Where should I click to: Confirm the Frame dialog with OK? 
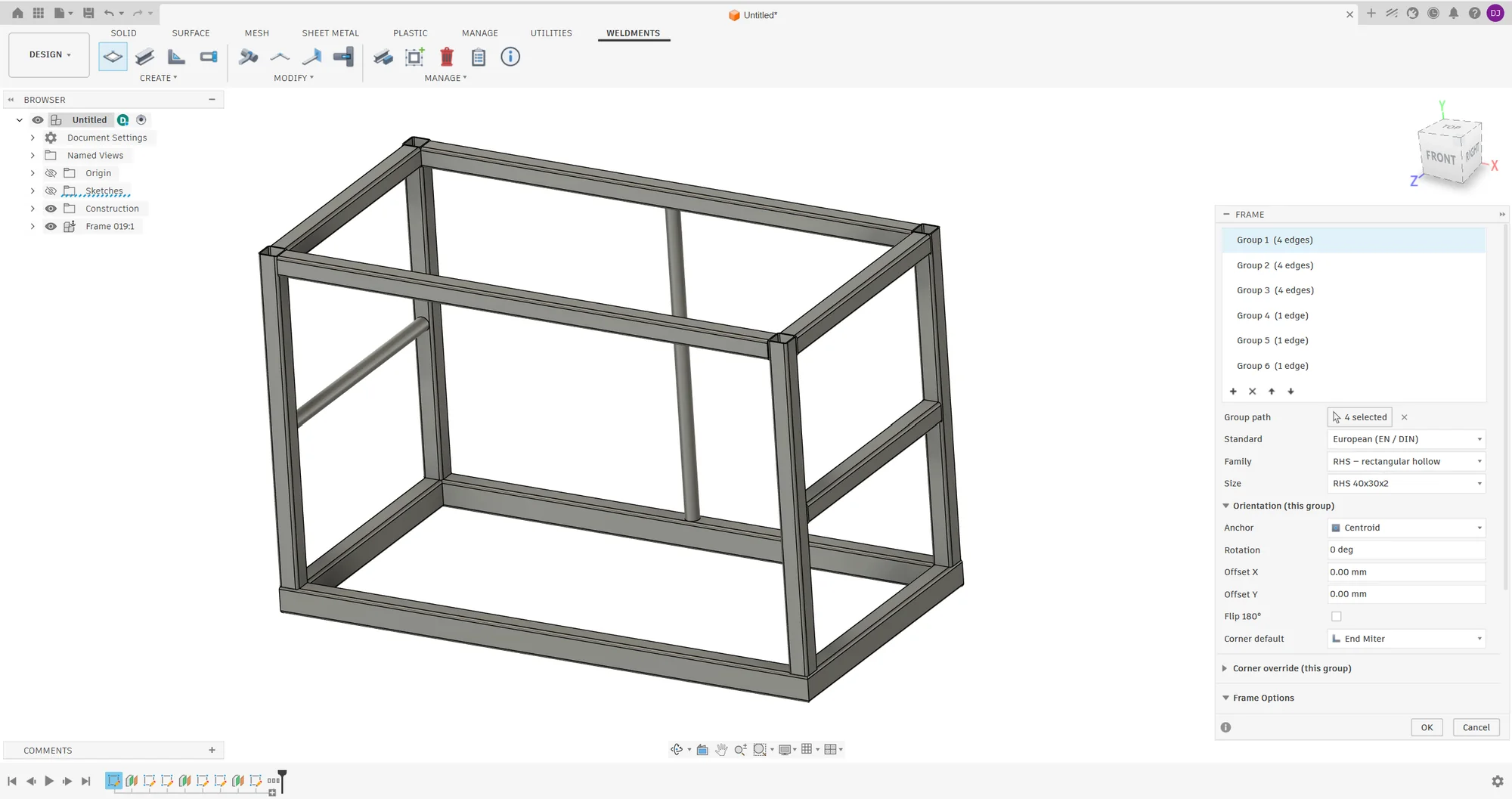click(1427, 727)
